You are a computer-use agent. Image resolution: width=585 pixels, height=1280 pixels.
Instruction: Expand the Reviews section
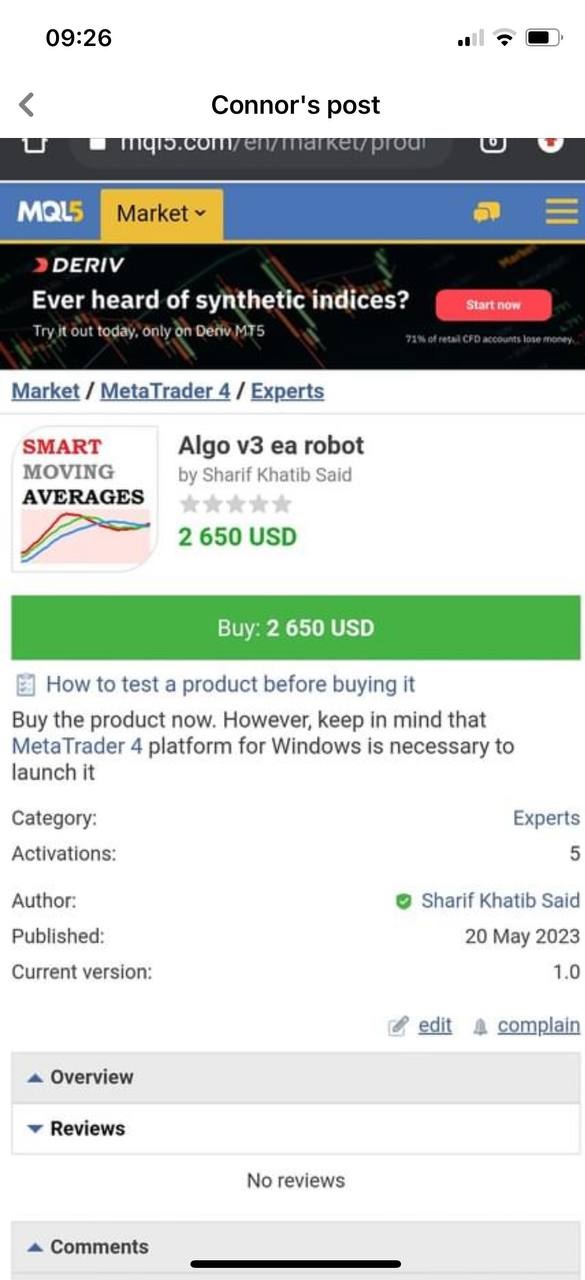(x=89, y=1128)
